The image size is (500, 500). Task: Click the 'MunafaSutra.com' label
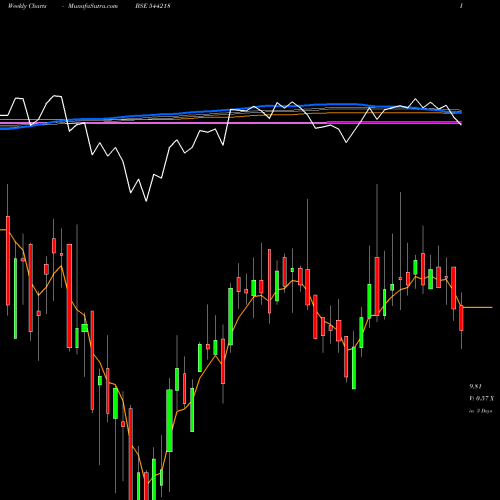93,6
